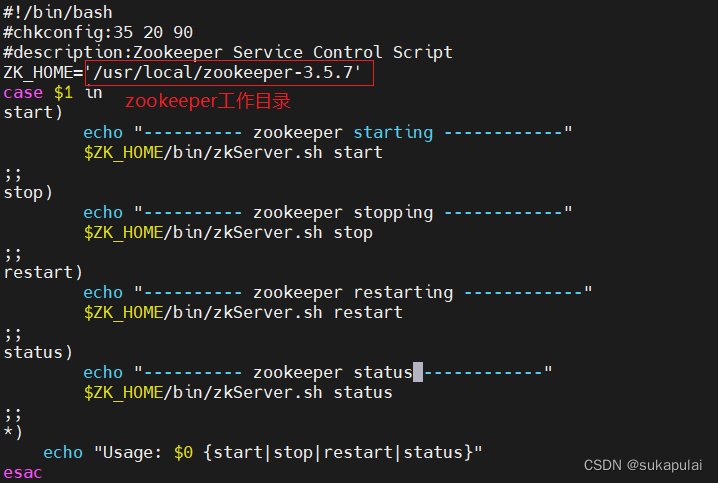Click the '#!/bin/bash' shebang line

click(58, 12)
